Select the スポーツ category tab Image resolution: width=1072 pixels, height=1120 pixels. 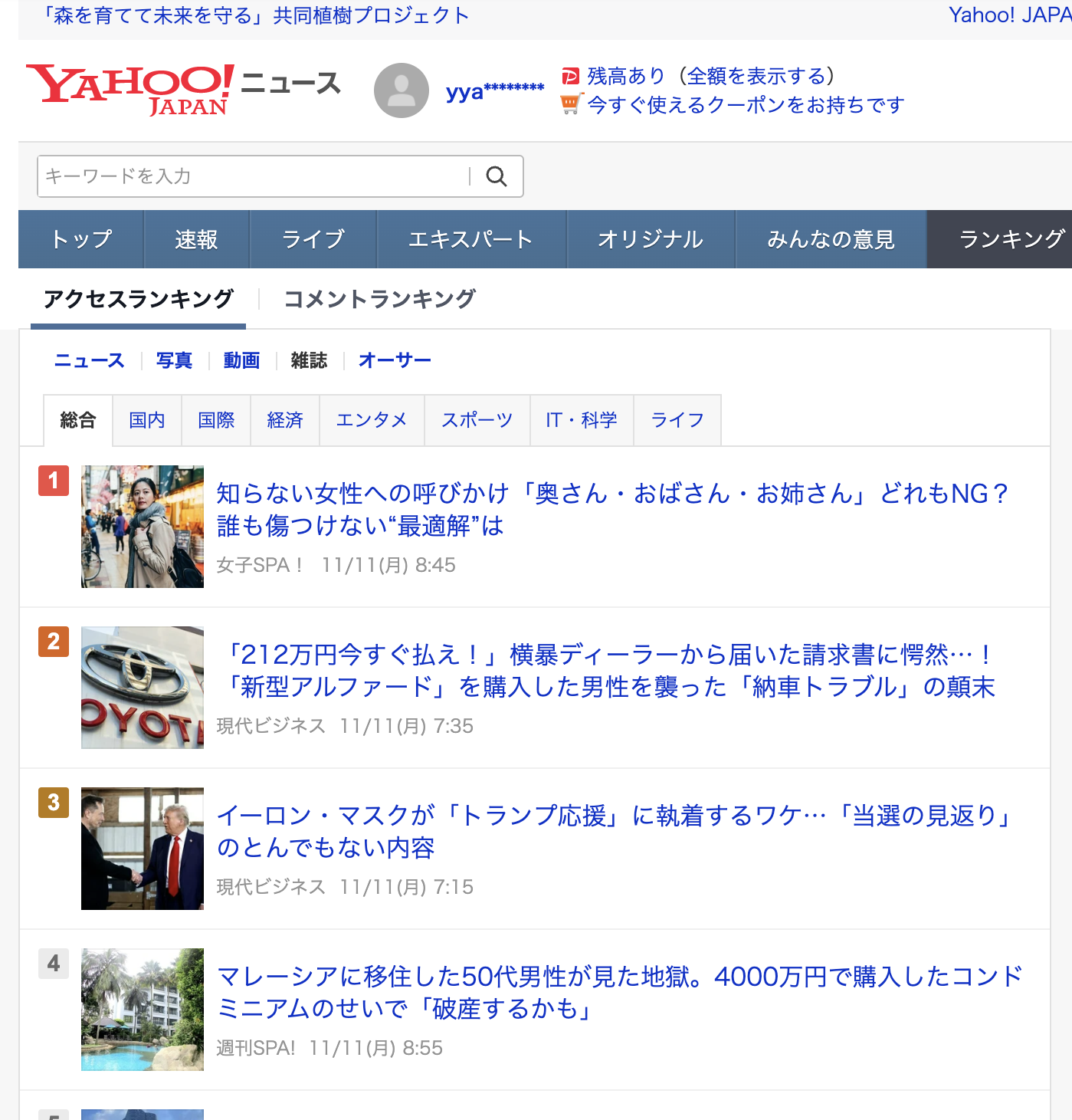click(x=477, y=420)
